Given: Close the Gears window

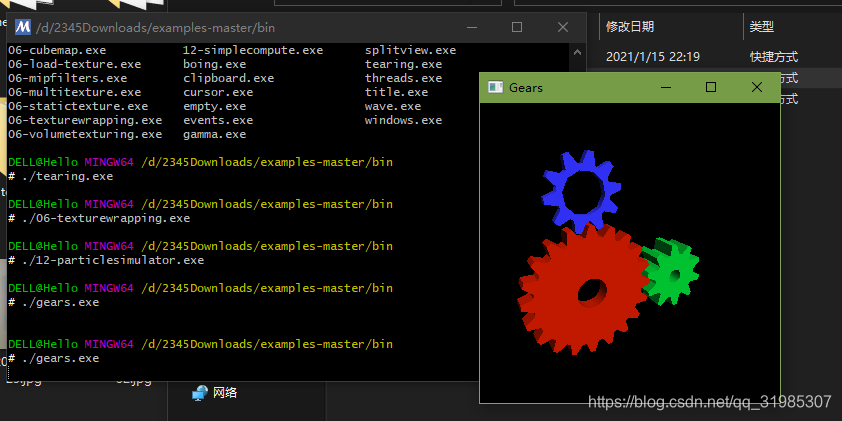Looking at the screenshot, I should pos(756,88).
